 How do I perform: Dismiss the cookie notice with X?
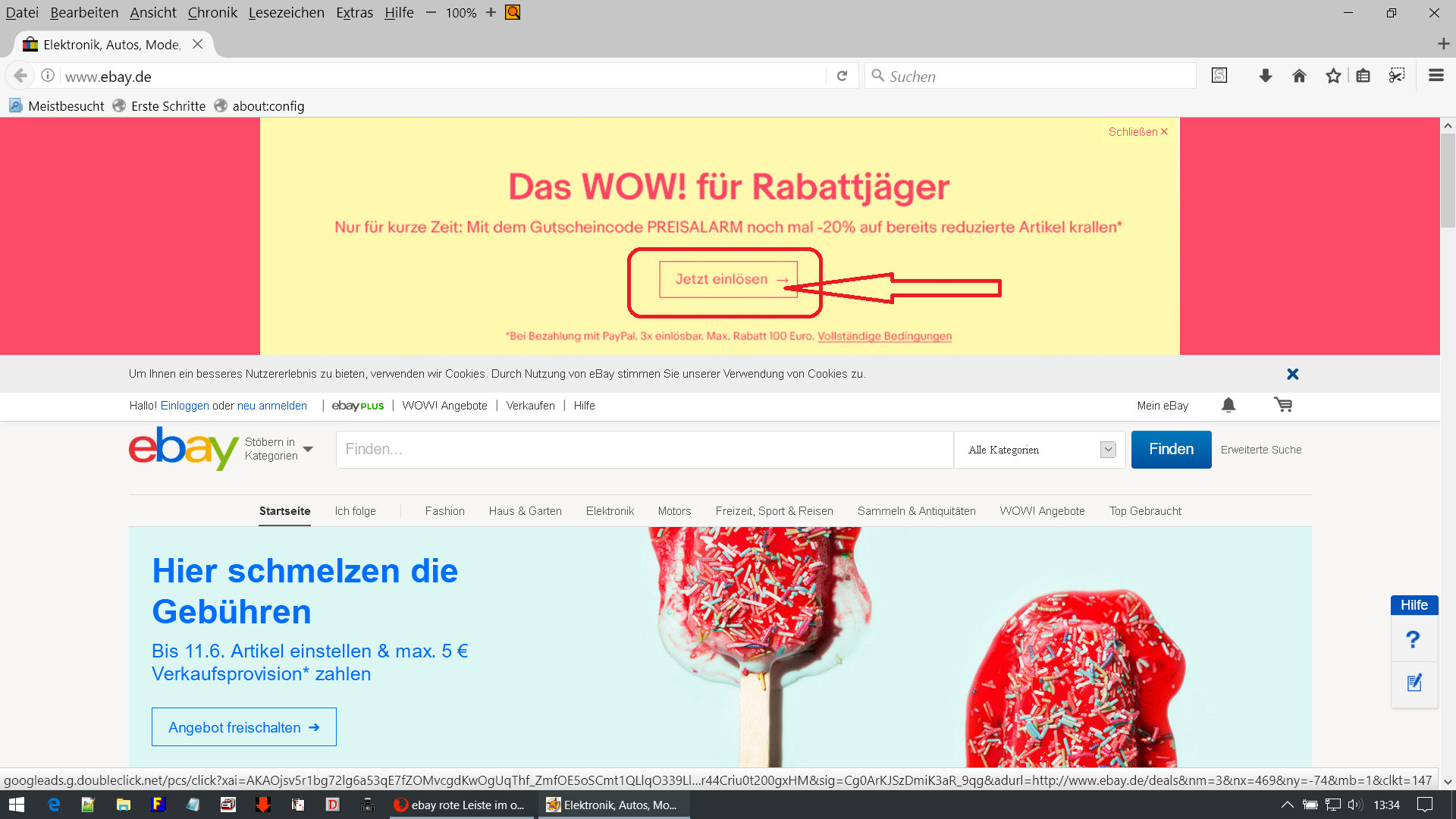coord(1293,374)
